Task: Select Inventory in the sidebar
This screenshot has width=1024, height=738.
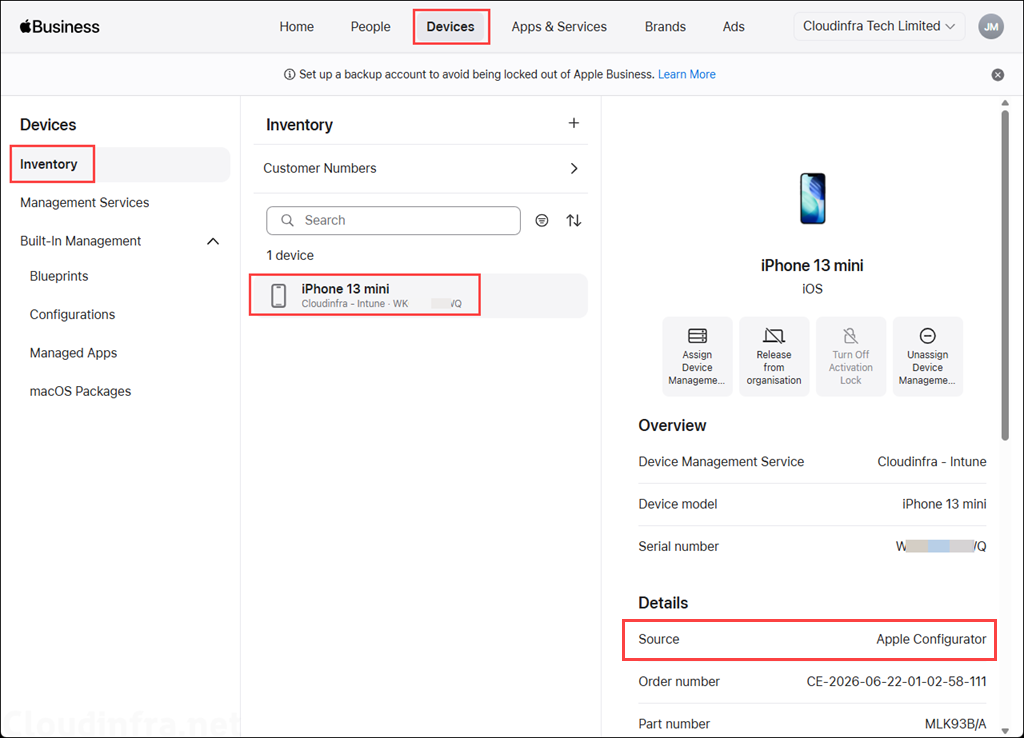Action: click(x=120, y=165)
